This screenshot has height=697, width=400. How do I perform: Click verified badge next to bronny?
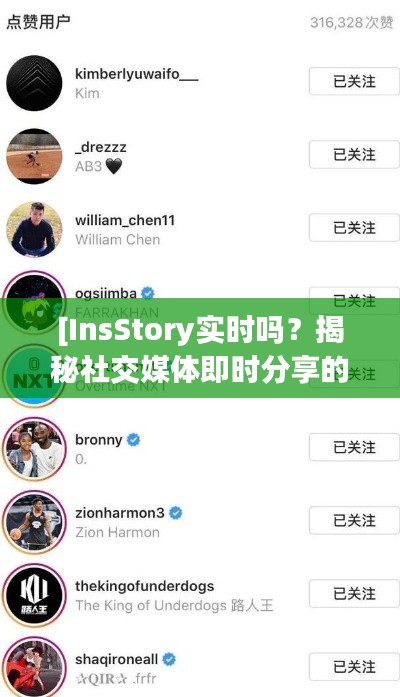pos(134,440)
